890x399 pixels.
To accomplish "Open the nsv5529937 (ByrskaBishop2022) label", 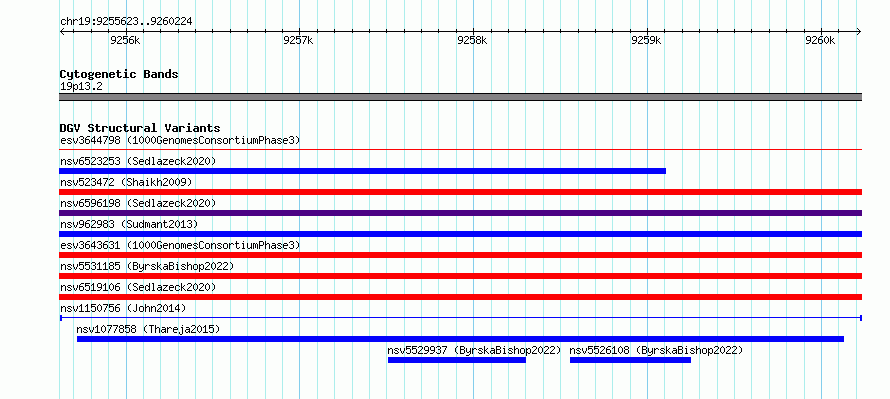I will pyautogui.click(x=475, y=350).
